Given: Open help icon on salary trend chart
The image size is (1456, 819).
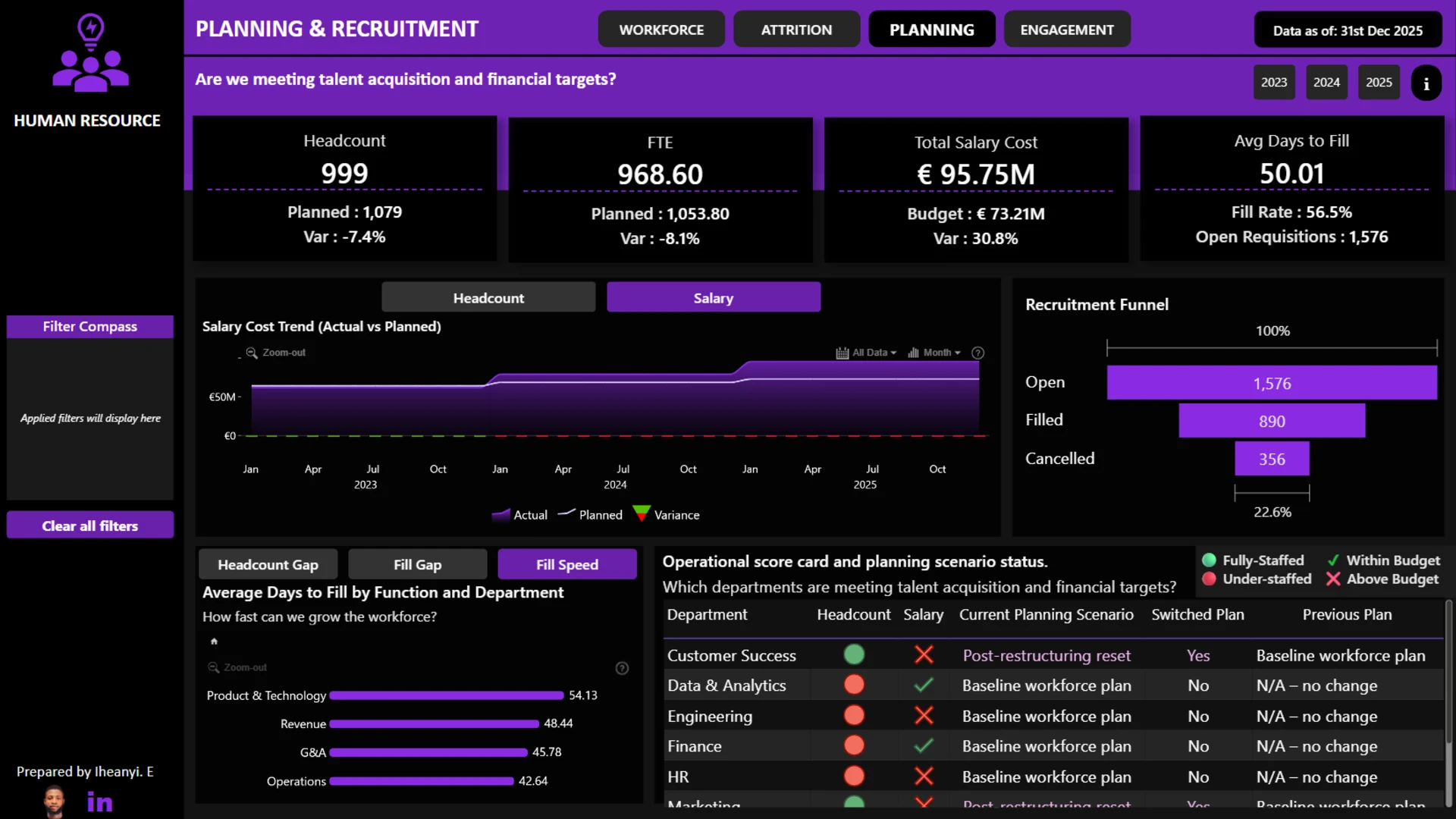Looking at the screenshot, I should pyautogui.click(x=978, y=353).
